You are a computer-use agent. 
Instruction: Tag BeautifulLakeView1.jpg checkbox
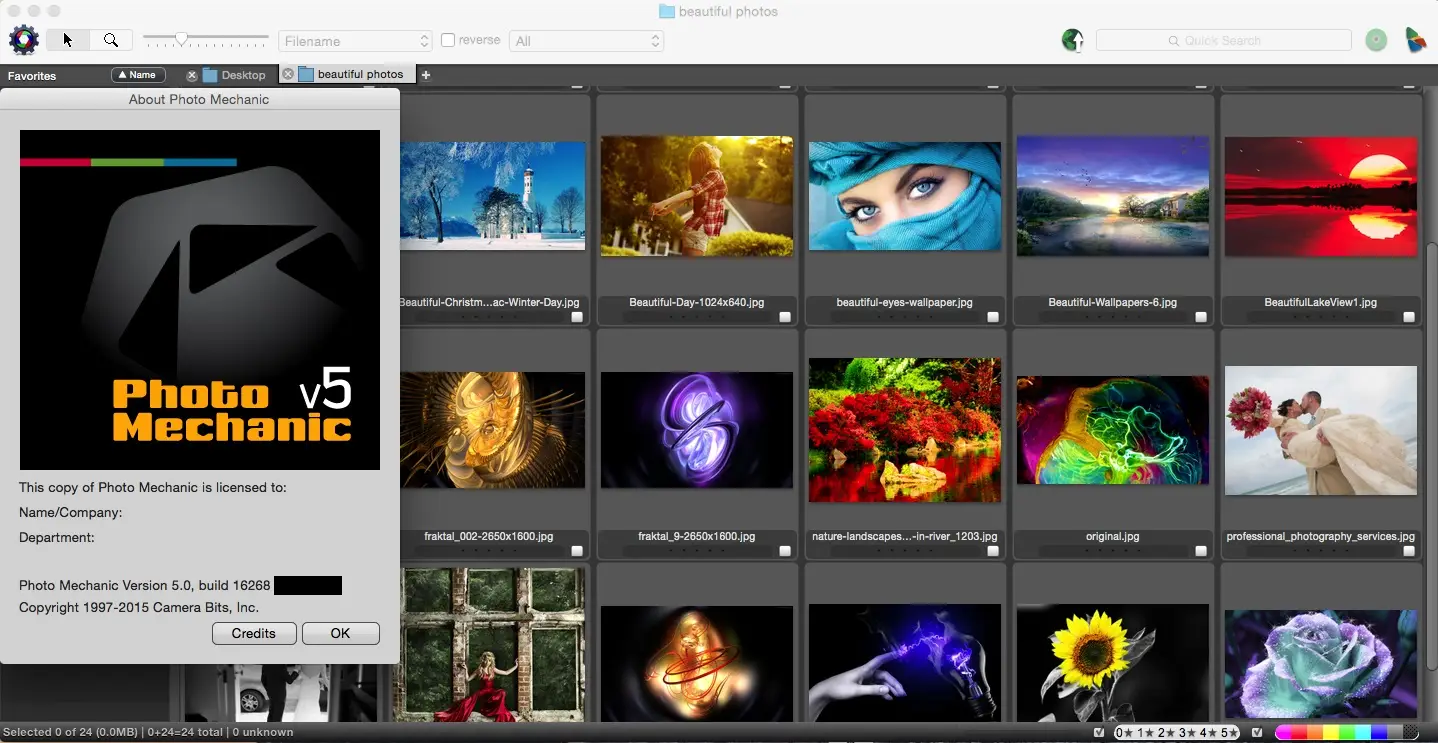(1409, 317)
